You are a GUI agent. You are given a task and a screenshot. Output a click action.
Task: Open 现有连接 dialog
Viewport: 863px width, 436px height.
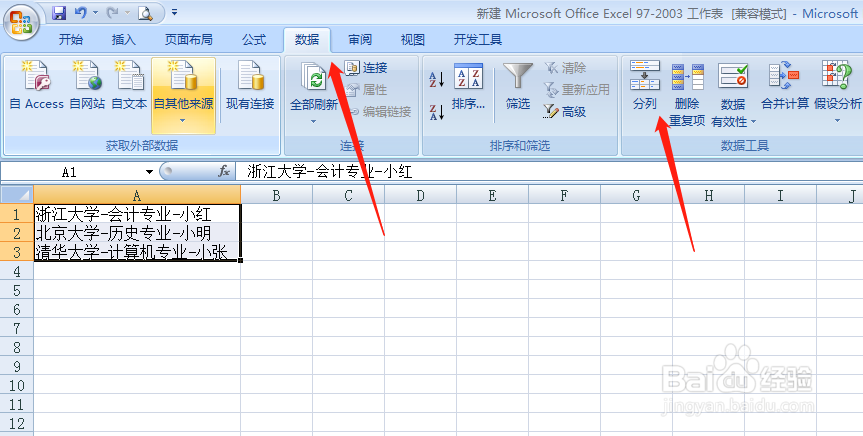click(250, 85)
